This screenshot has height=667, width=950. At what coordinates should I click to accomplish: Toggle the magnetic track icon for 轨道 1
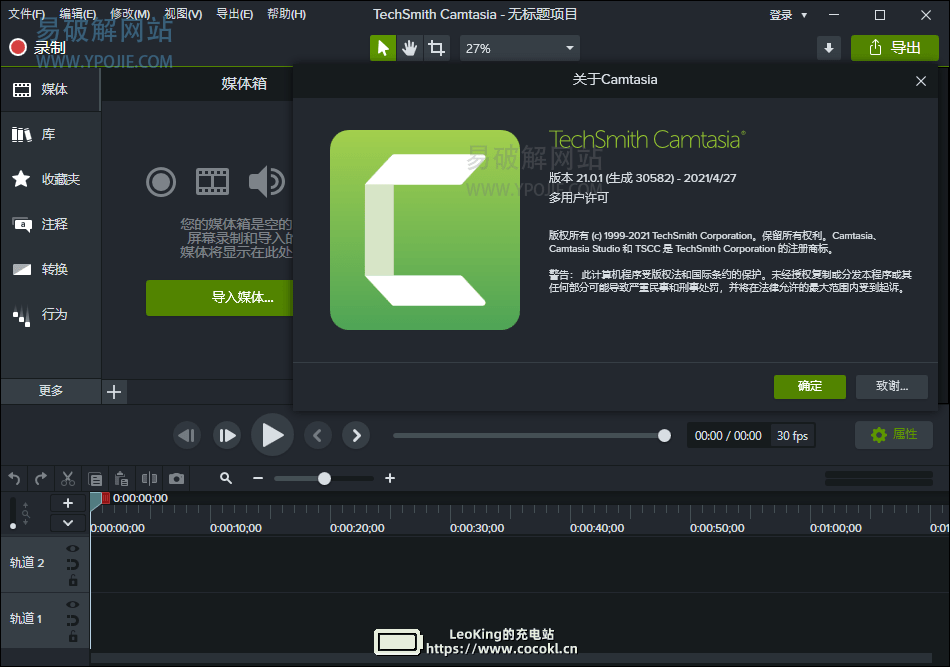point(73,620)
